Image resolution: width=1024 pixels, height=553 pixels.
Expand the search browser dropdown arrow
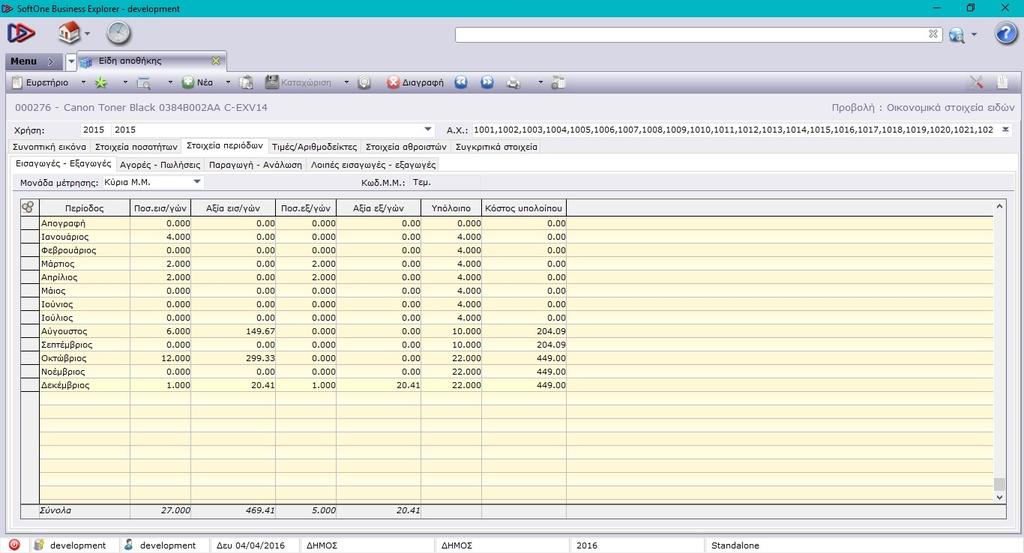click(x=170, y=83)
